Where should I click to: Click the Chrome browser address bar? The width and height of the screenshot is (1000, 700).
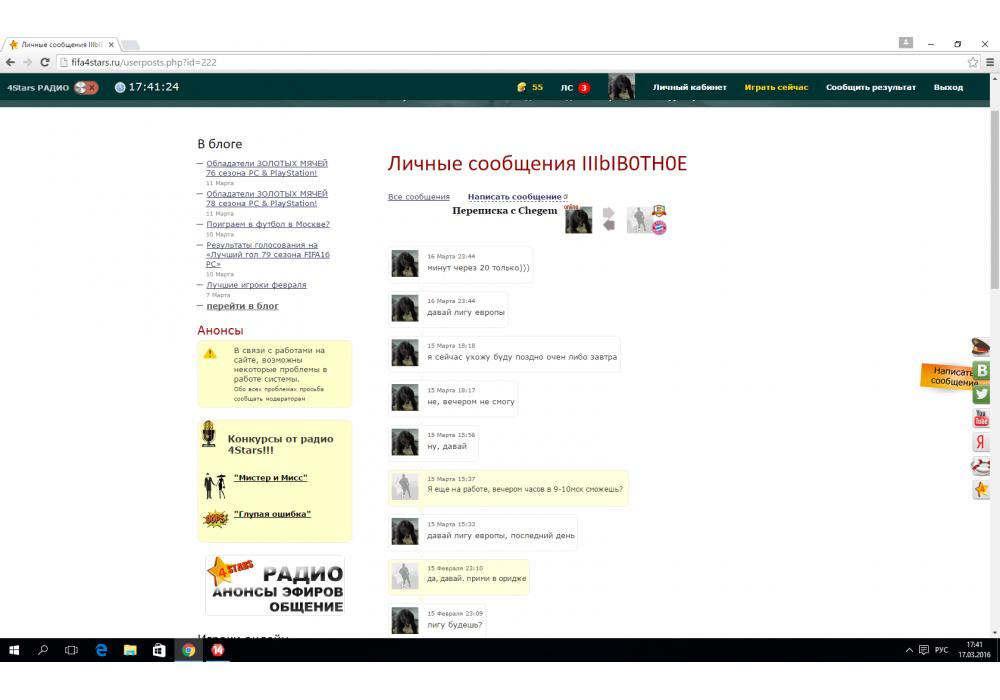coord(500,62)
